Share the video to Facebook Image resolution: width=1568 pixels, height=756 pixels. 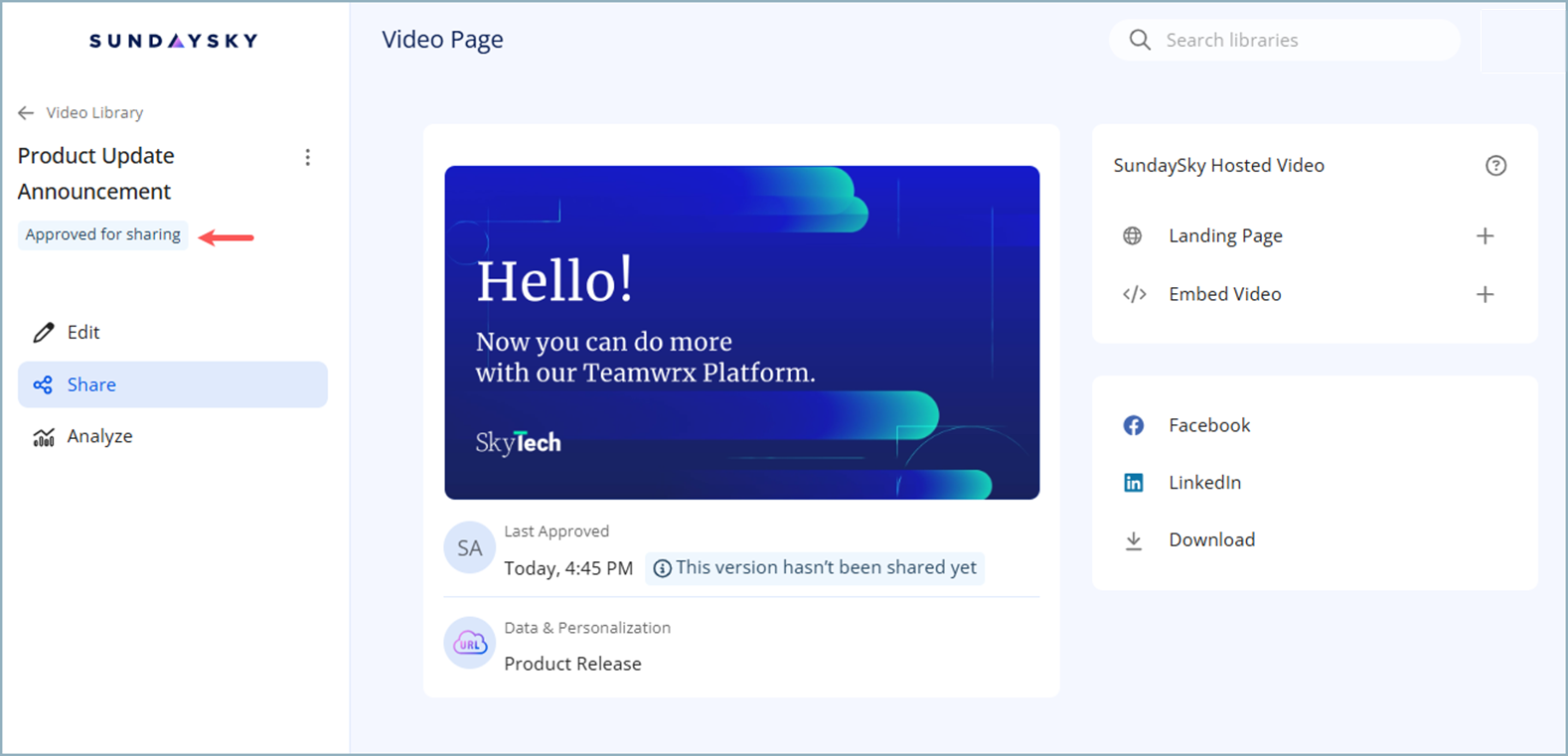(x=1208, y=425)
